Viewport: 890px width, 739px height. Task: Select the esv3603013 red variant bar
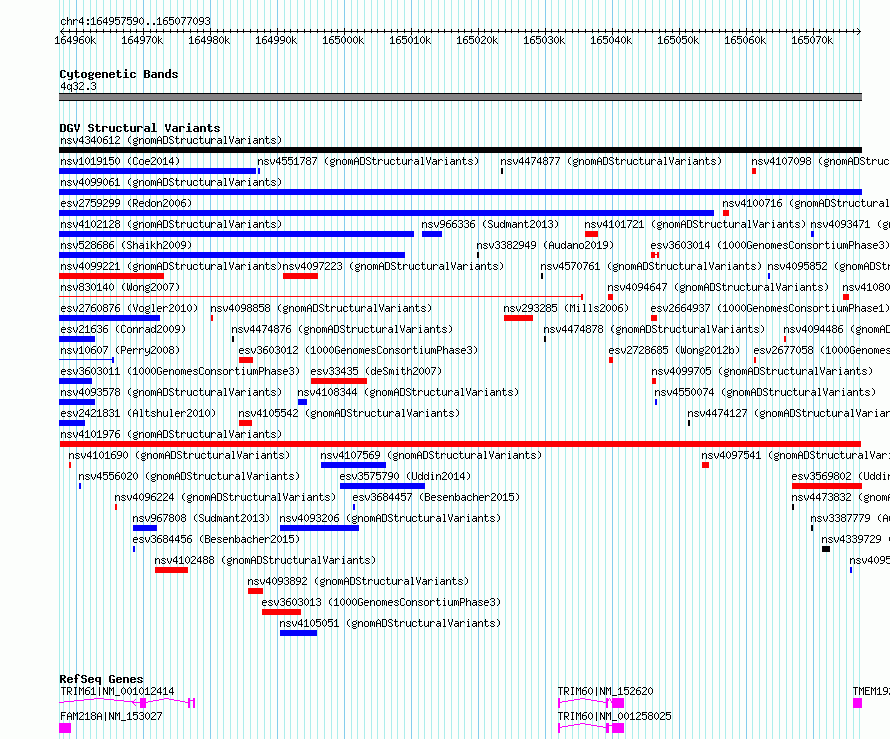tap(282, 612)
